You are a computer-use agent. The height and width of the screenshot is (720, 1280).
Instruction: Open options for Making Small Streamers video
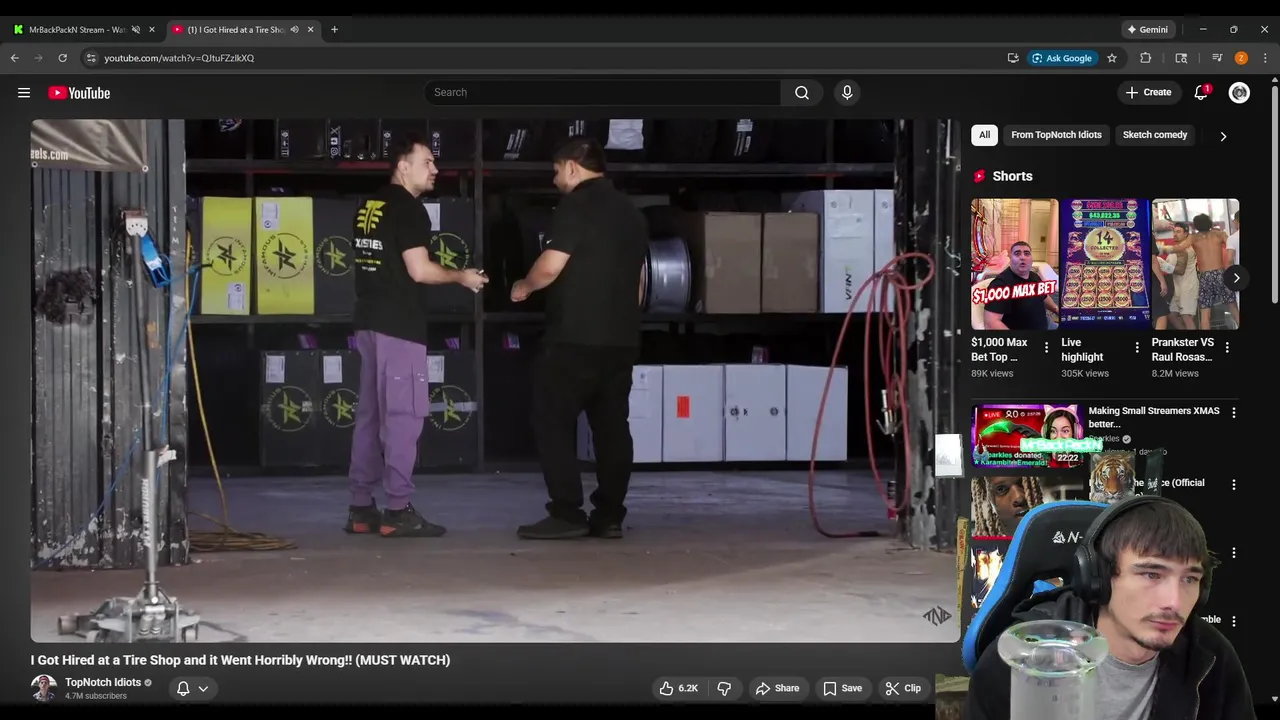coord(1233,413)
